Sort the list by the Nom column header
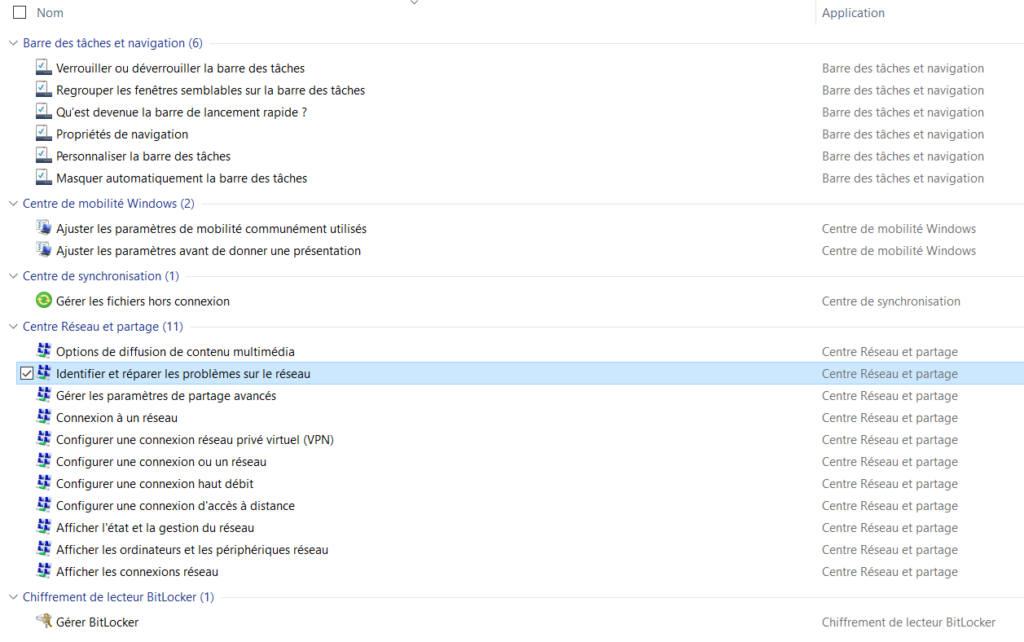The width and height of the screenshot is (1024, 642). pos(50,12)
